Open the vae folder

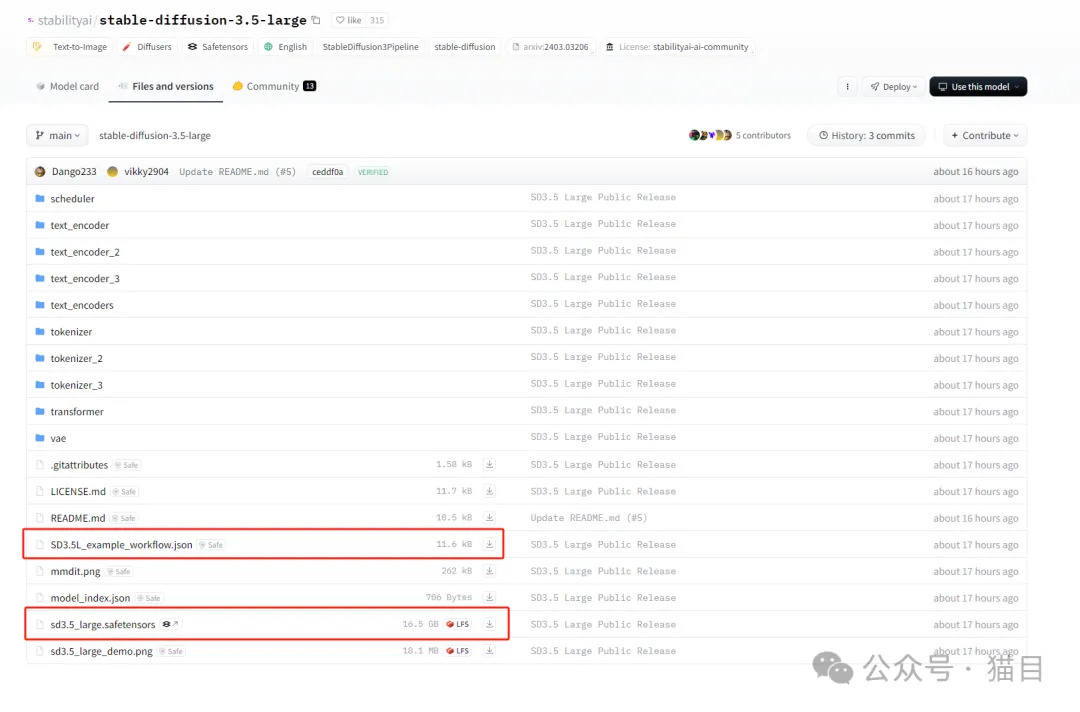[58, 438]
